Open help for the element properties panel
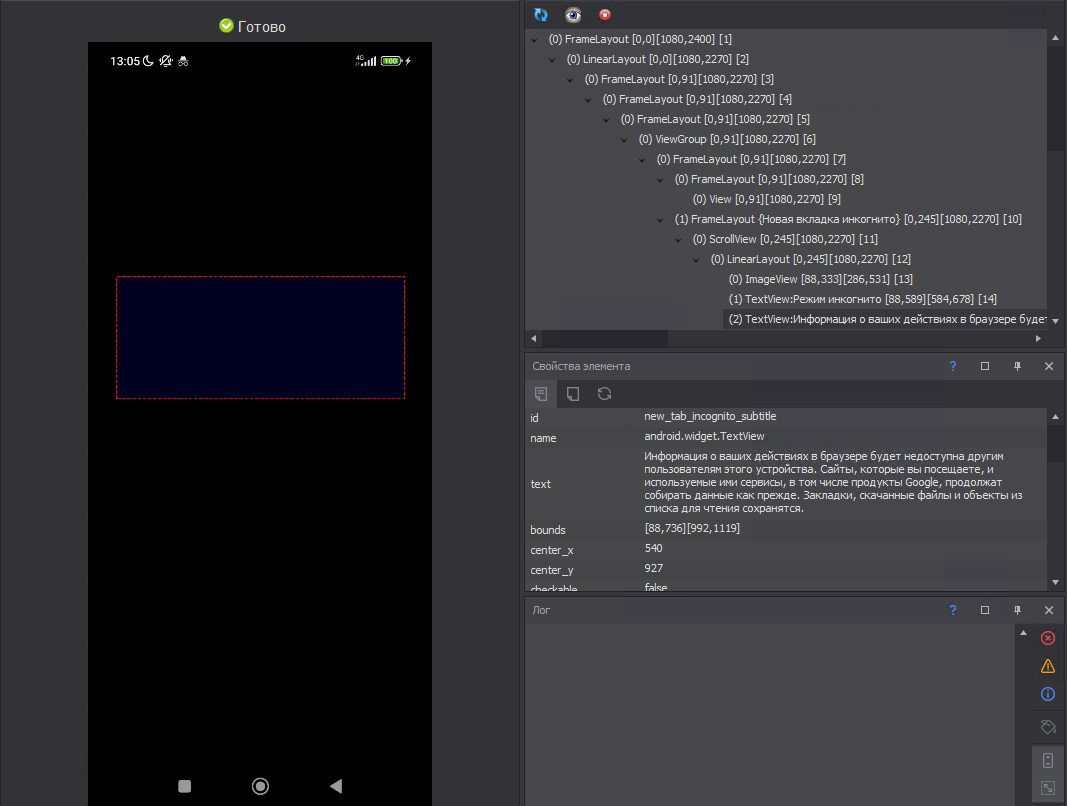 pyautogui.click(x=953, y=367)
